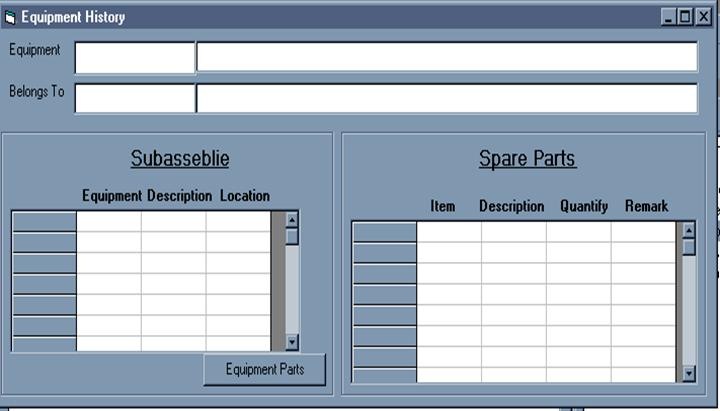This screenshot has width=720, height=411.
Task: Click first Item cell in Spare Parts grid
Action: pyautogui.click(x=449, y=232)
